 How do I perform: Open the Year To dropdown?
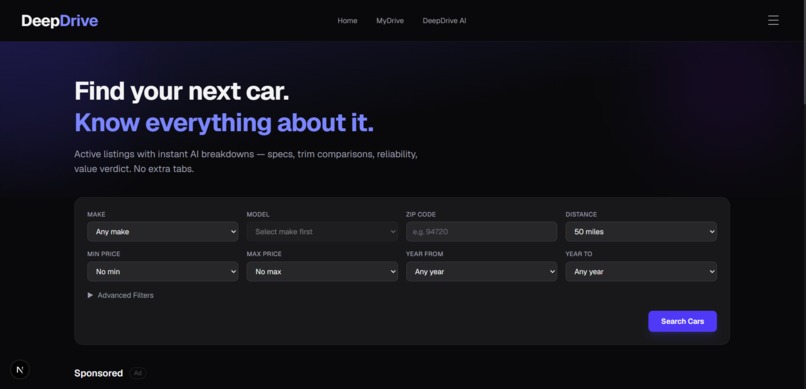(641, 271)
